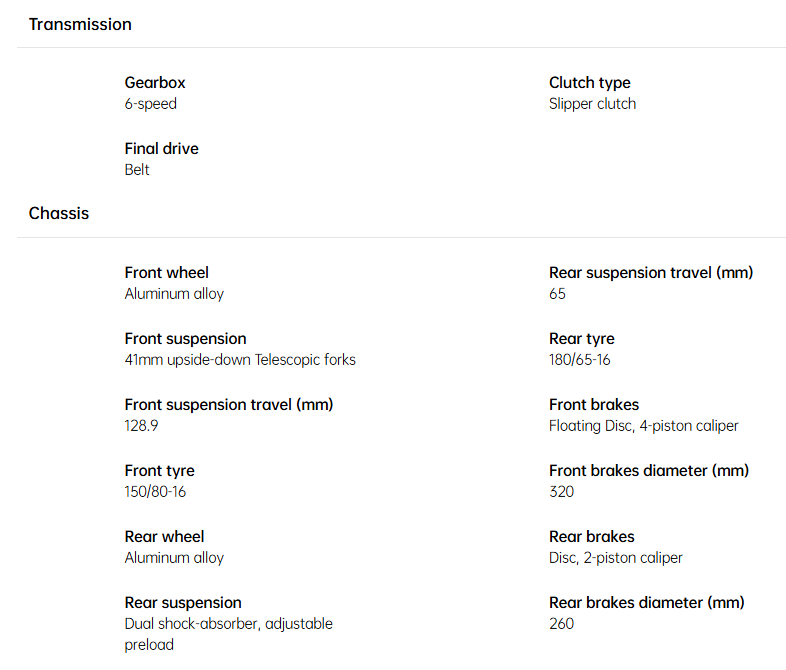Screen dimensions: 786x670
Task: Select the 180/65-16 rear tyre value
Action: tap(579, 360)
